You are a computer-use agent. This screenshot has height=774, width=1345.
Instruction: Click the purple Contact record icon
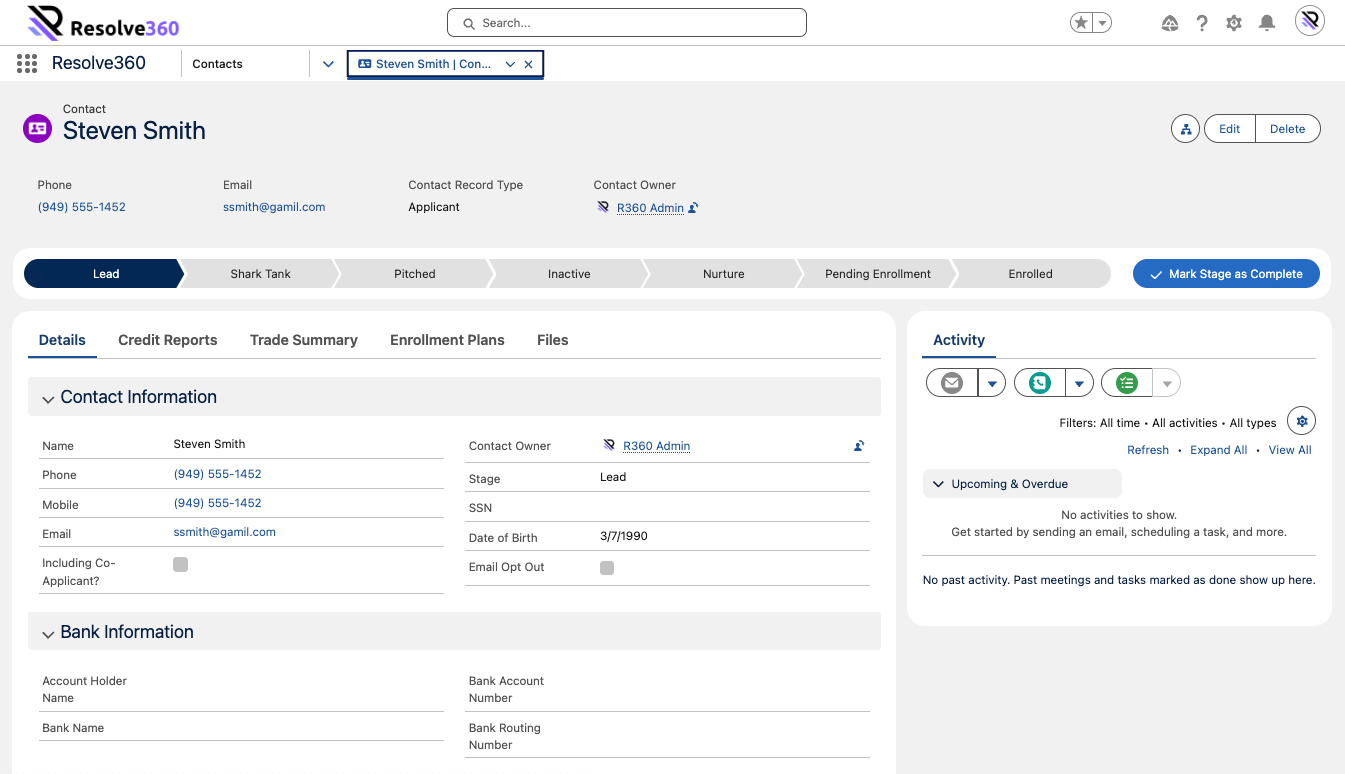click(x=37, y=128)
